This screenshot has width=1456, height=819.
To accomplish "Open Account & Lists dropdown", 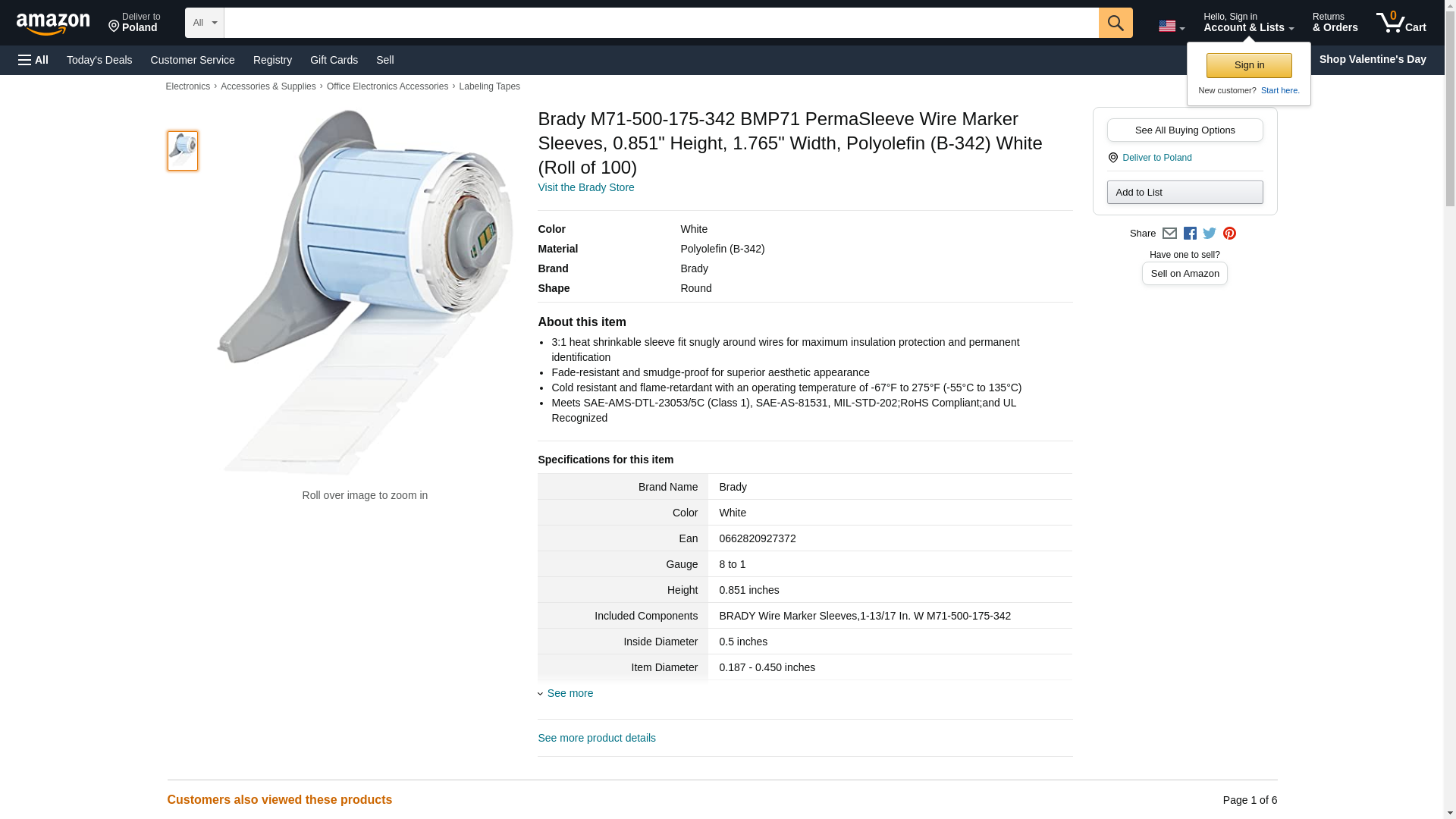I will (x=1247, y=23).
